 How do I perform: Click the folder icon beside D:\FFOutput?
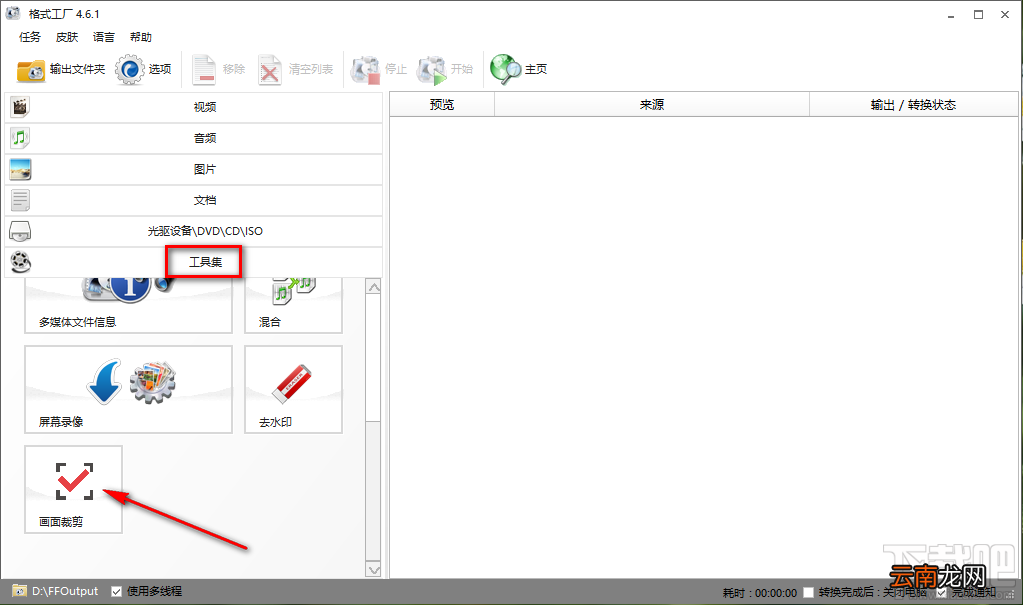[19, 591]
